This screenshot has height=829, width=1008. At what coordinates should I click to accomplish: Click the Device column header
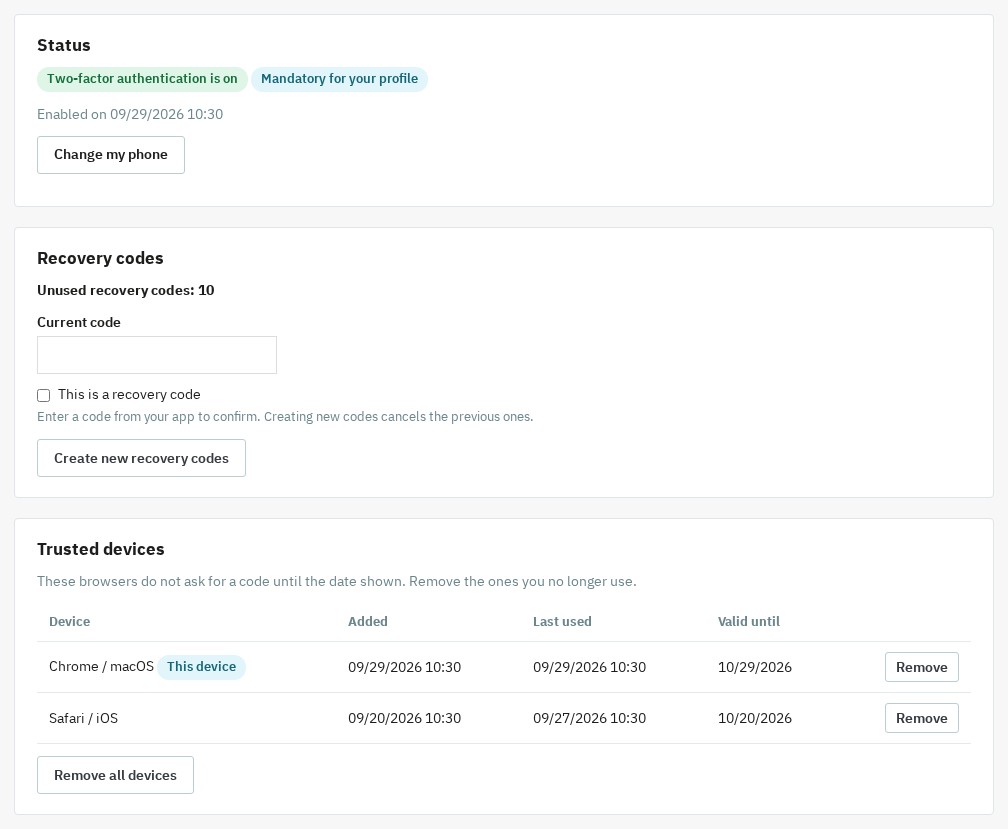[69, 621]
